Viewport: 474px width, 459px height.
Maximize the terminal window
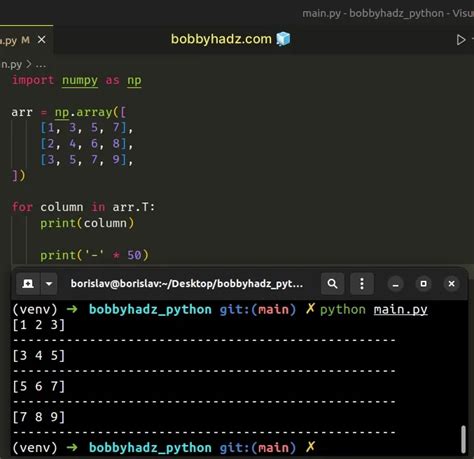click(424, 284)
